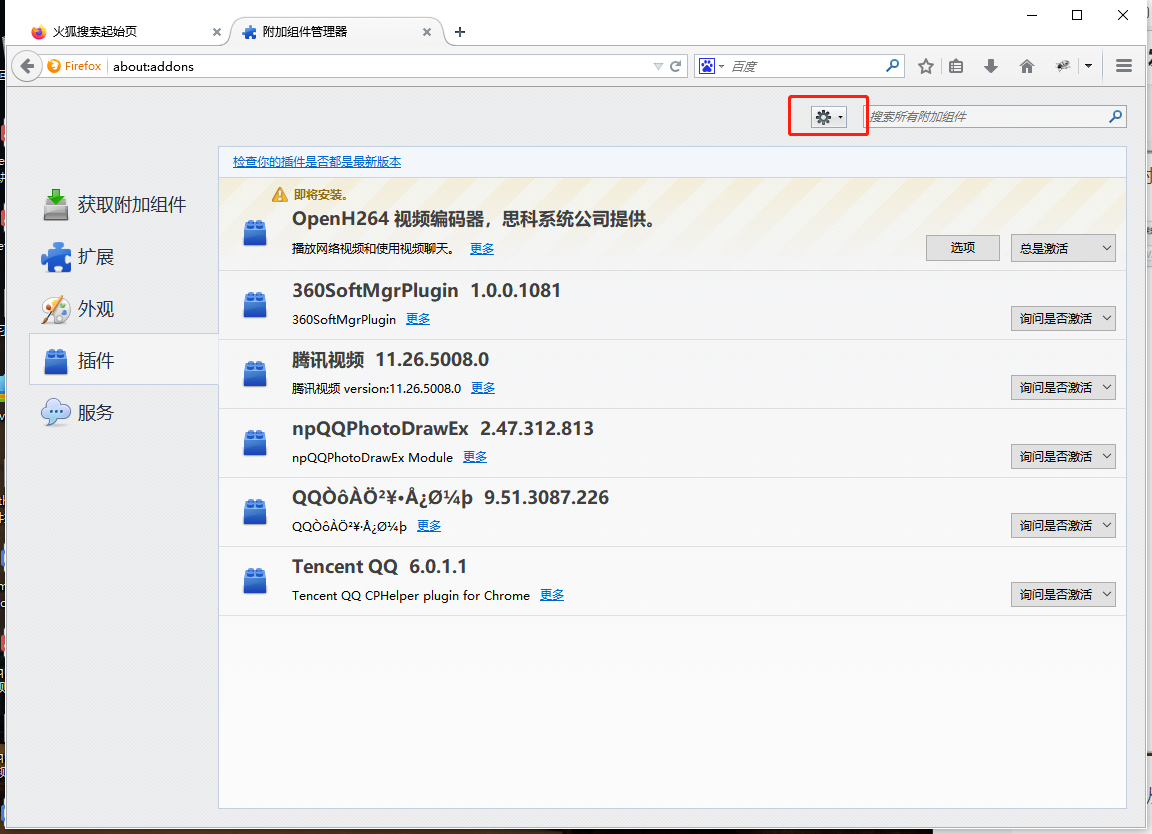Select the 附加组件管理器 tab
The height and width of the screenshot is (834, 1152).
[336, 32]
